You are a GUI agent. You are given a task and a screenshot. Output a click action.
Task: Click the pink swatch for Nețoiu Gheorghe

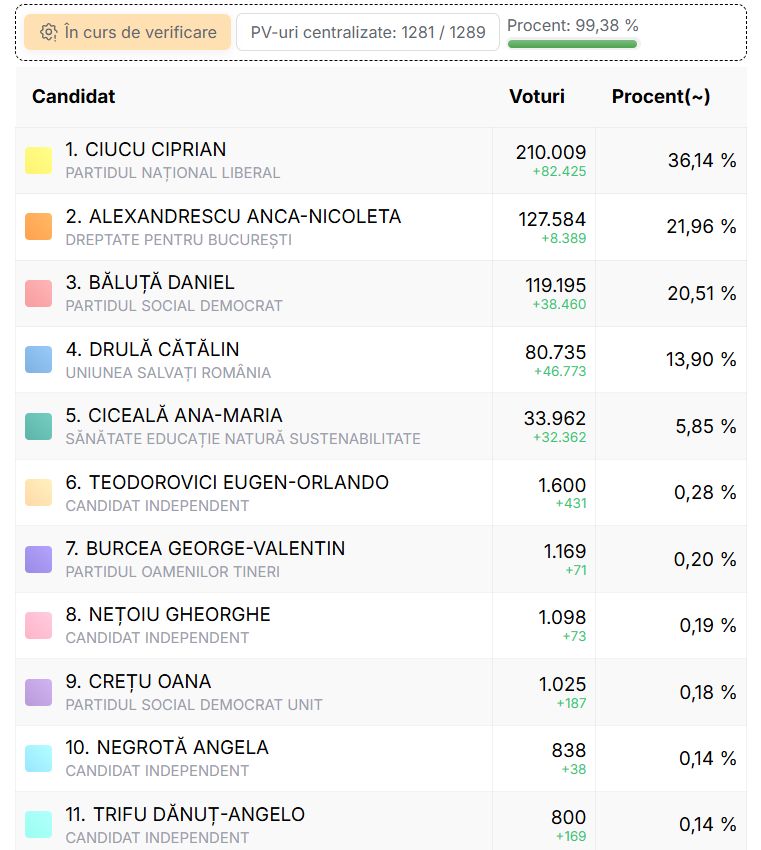[x=39, y=625]
